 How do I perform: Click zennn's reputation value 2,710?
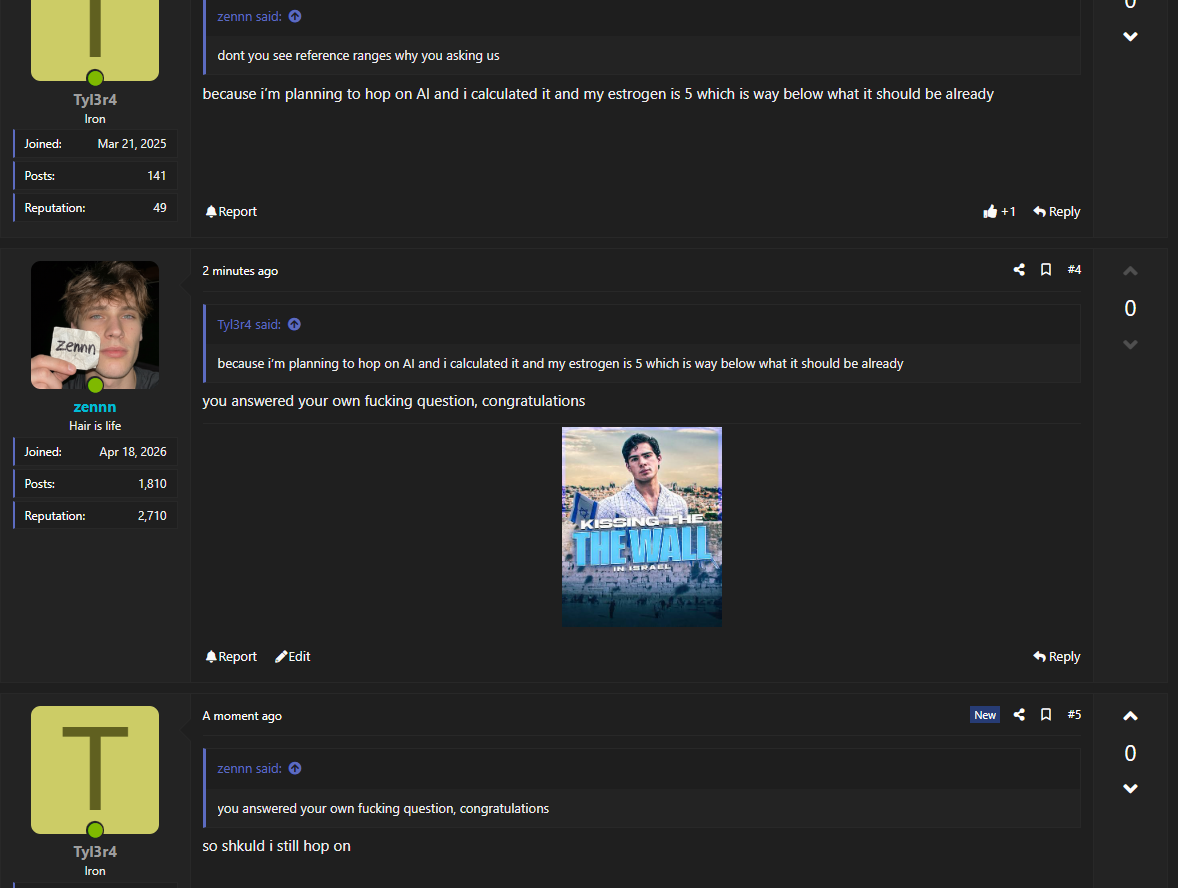click(152, 516)
